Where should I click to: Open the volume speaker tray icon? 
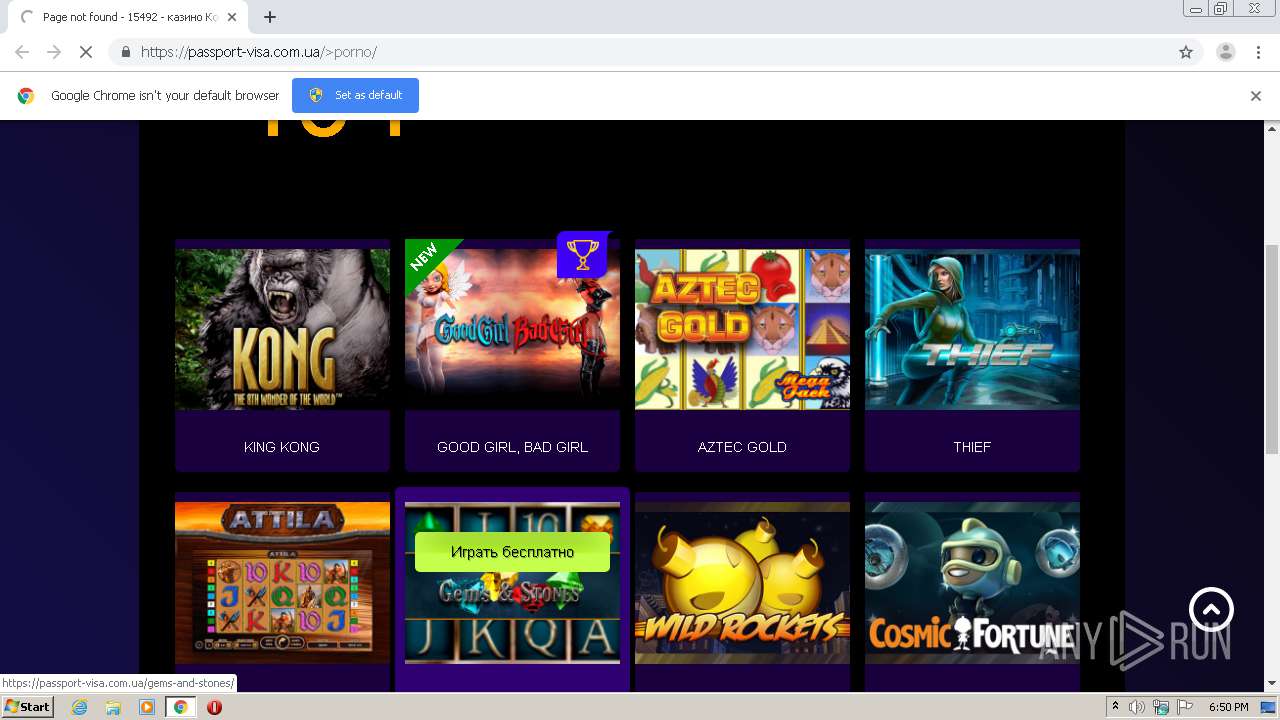1137,707
